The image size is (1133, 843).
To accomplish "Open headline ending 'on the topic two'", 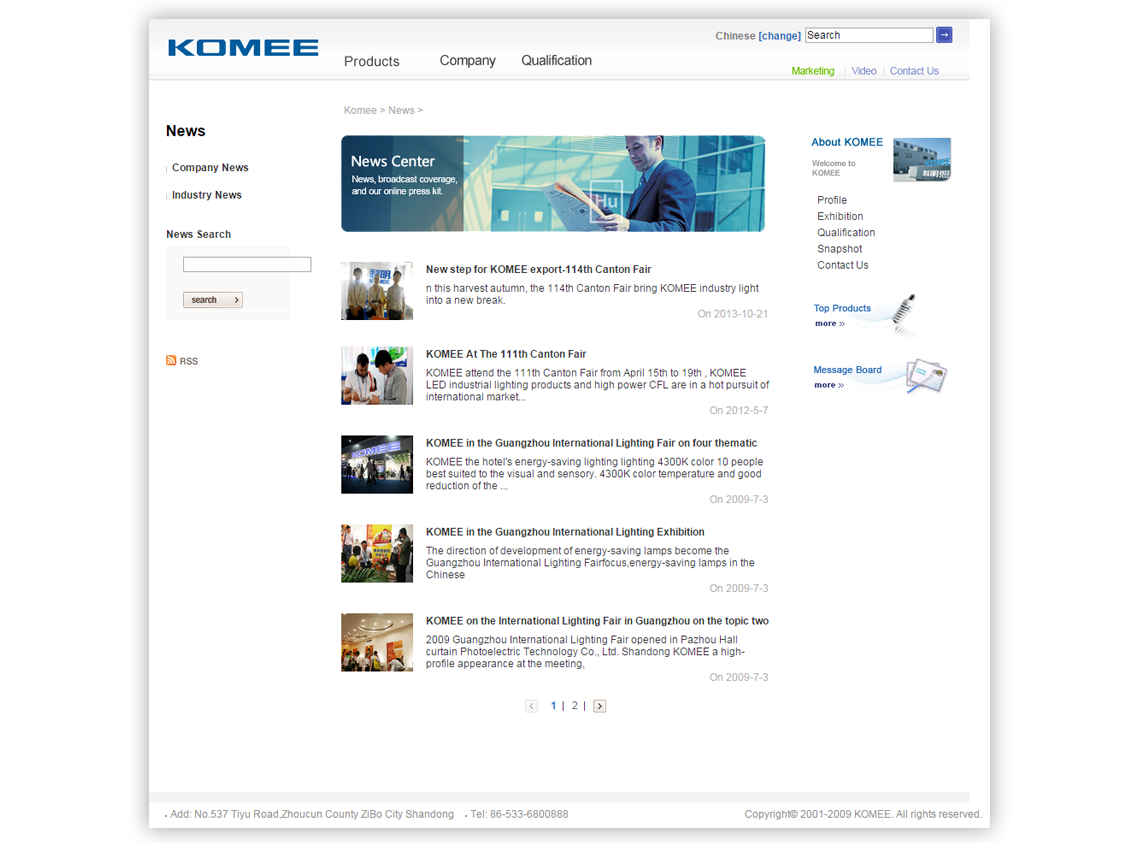I will pyautogui.click(x=597, y=621).
